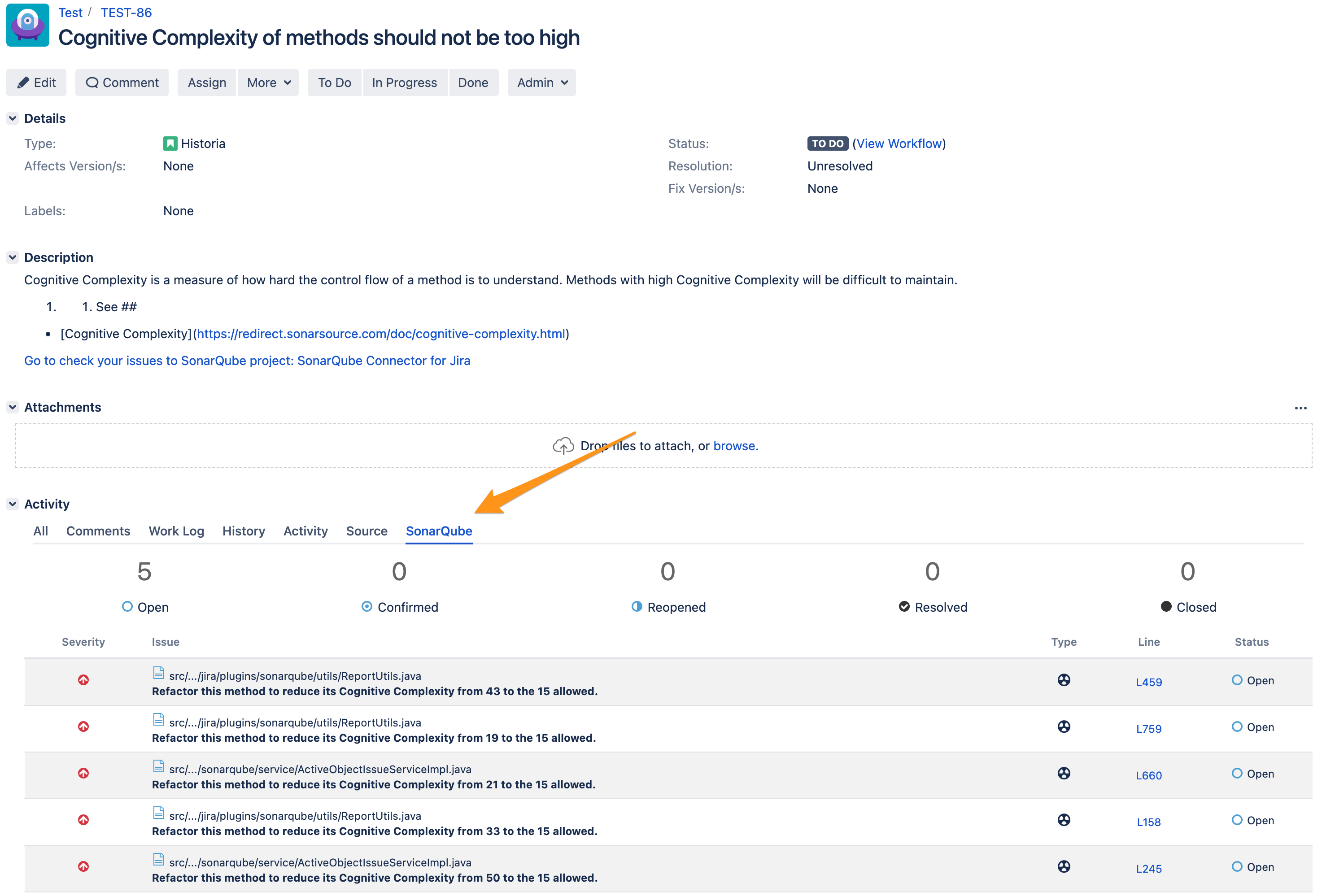Screen dimensions: 1335x896
Task: Open the cognitive-complexity.html documentation link
Action: click(x=381, y=334)
